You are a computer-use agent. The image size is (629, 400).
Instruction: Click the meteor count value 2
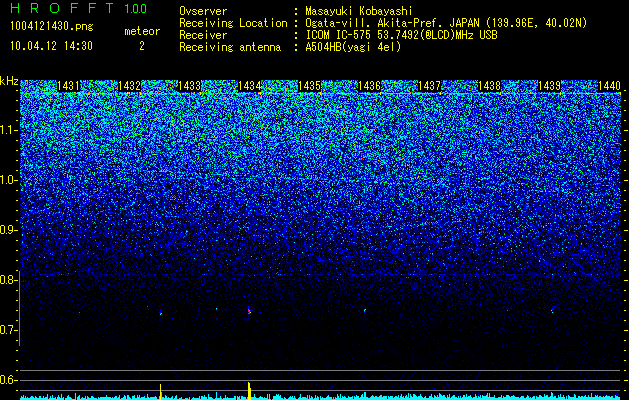point(142,46)
